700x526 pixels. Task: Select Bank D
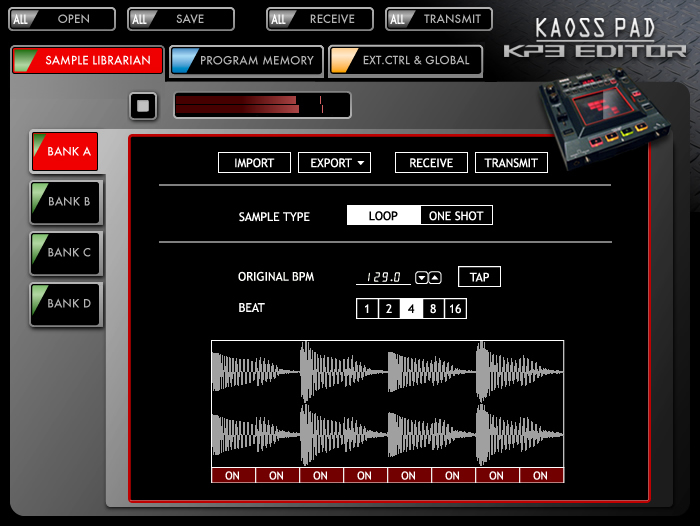pos(66,305)
